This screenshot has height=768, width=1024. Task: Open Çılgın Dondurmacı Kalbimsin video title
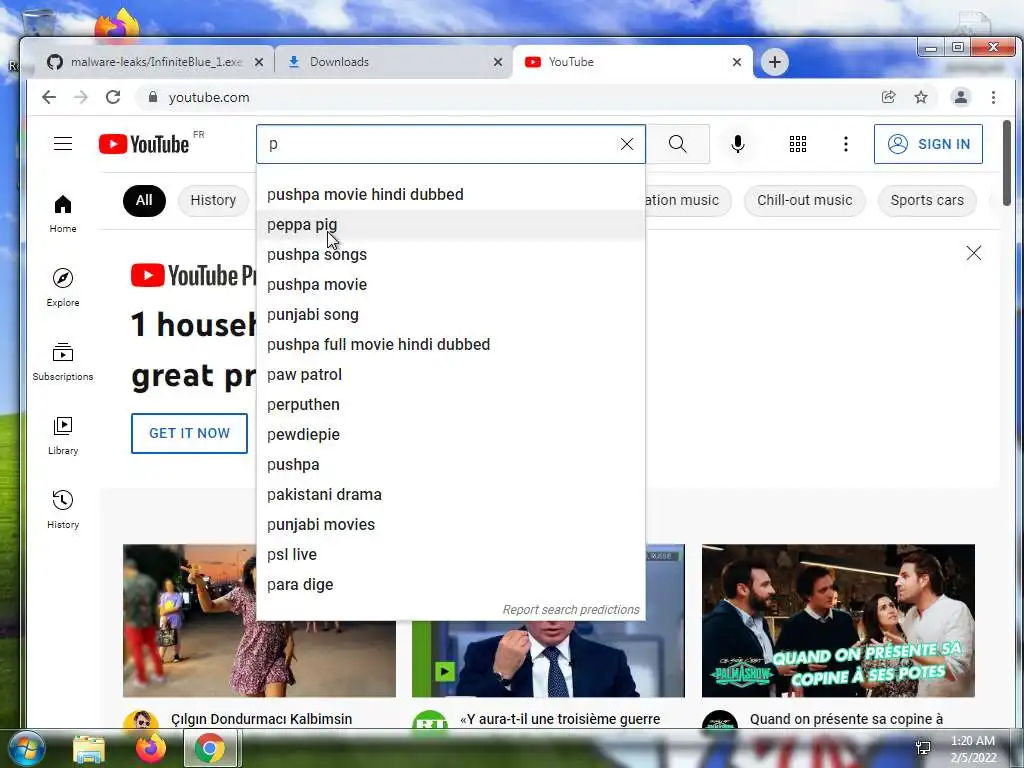[x=261, y=719]
